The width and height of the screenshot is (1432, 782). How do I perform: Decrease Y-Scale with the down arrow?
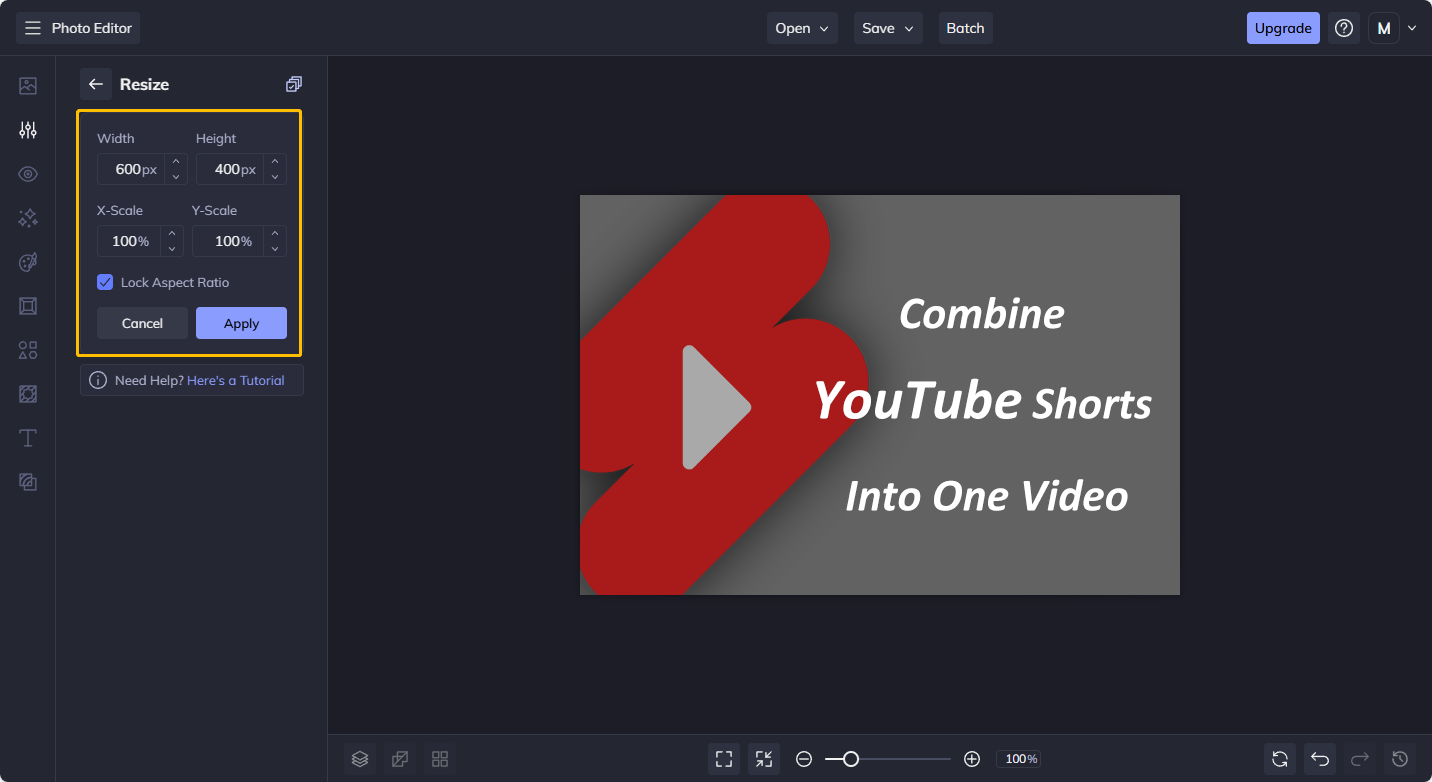[275, 249]
